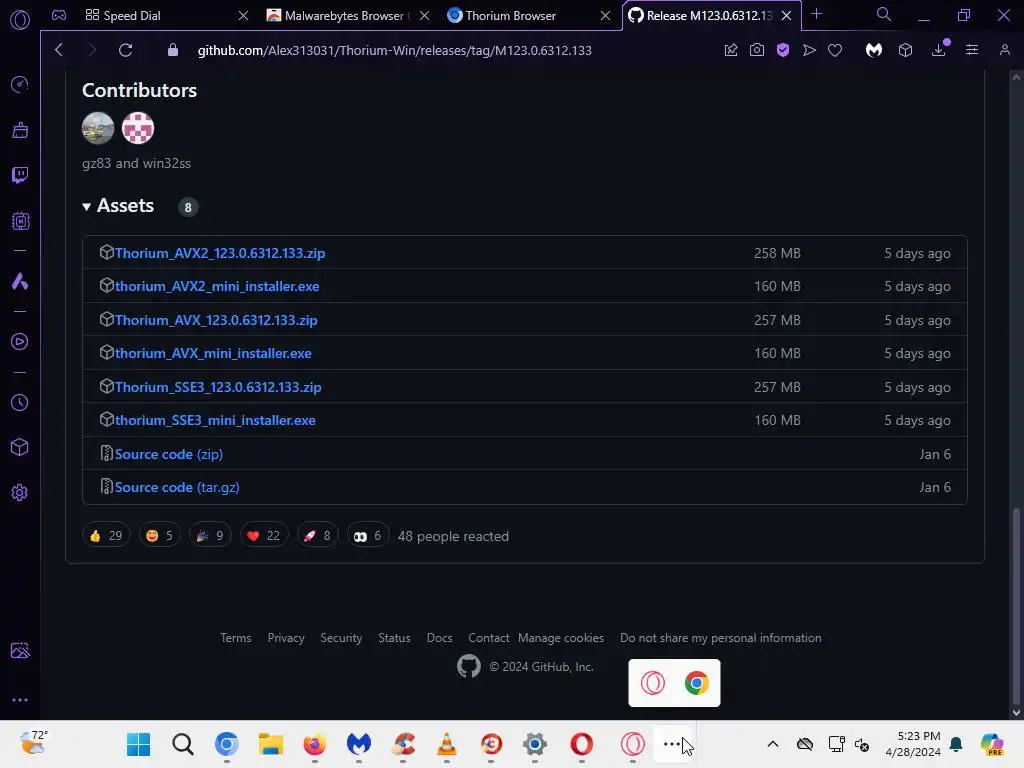
Task: Open the sidebar gallery image icon
Action: [20, 650]
